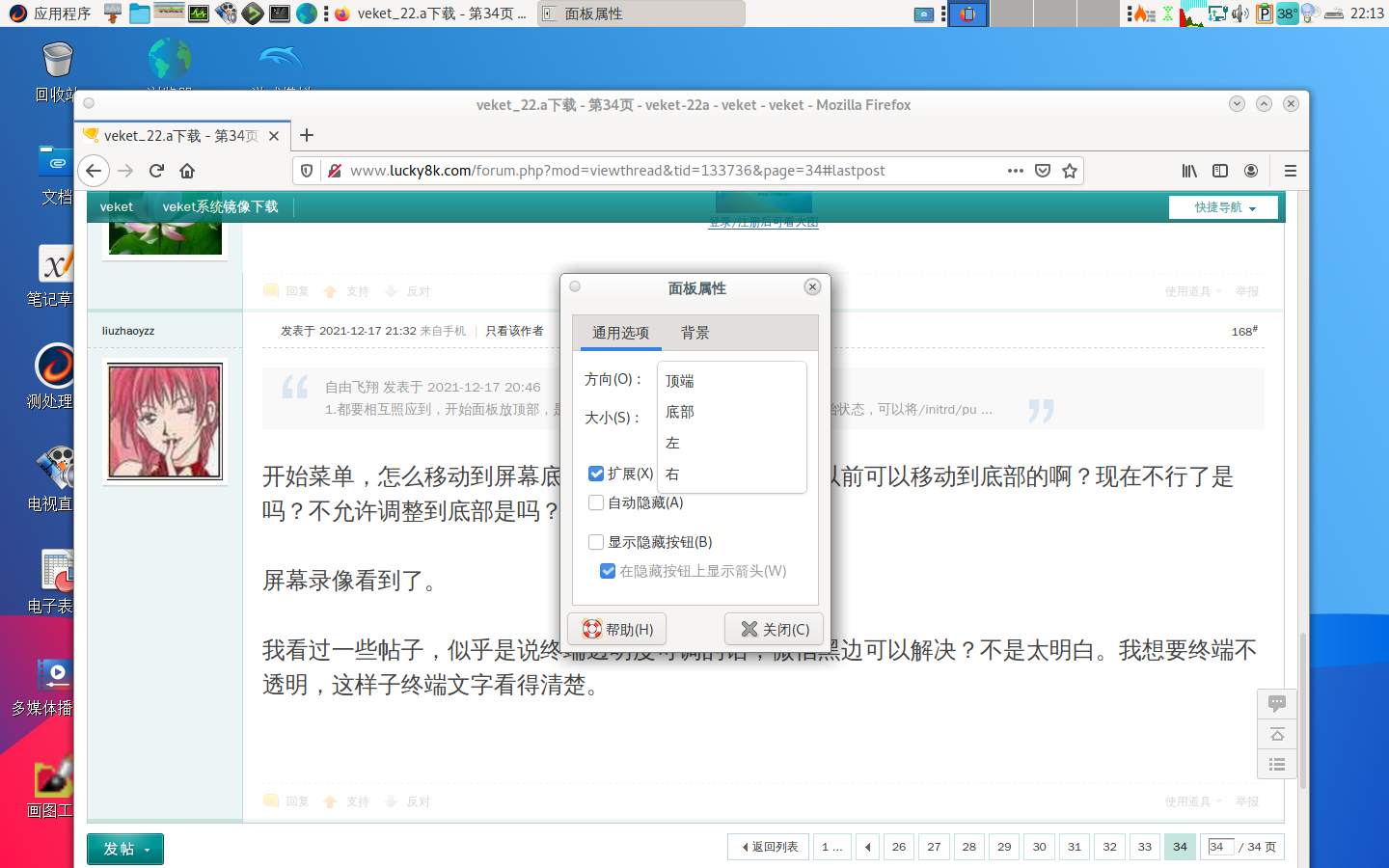Open veket系统镜像下载 nav link

(220, 206)
